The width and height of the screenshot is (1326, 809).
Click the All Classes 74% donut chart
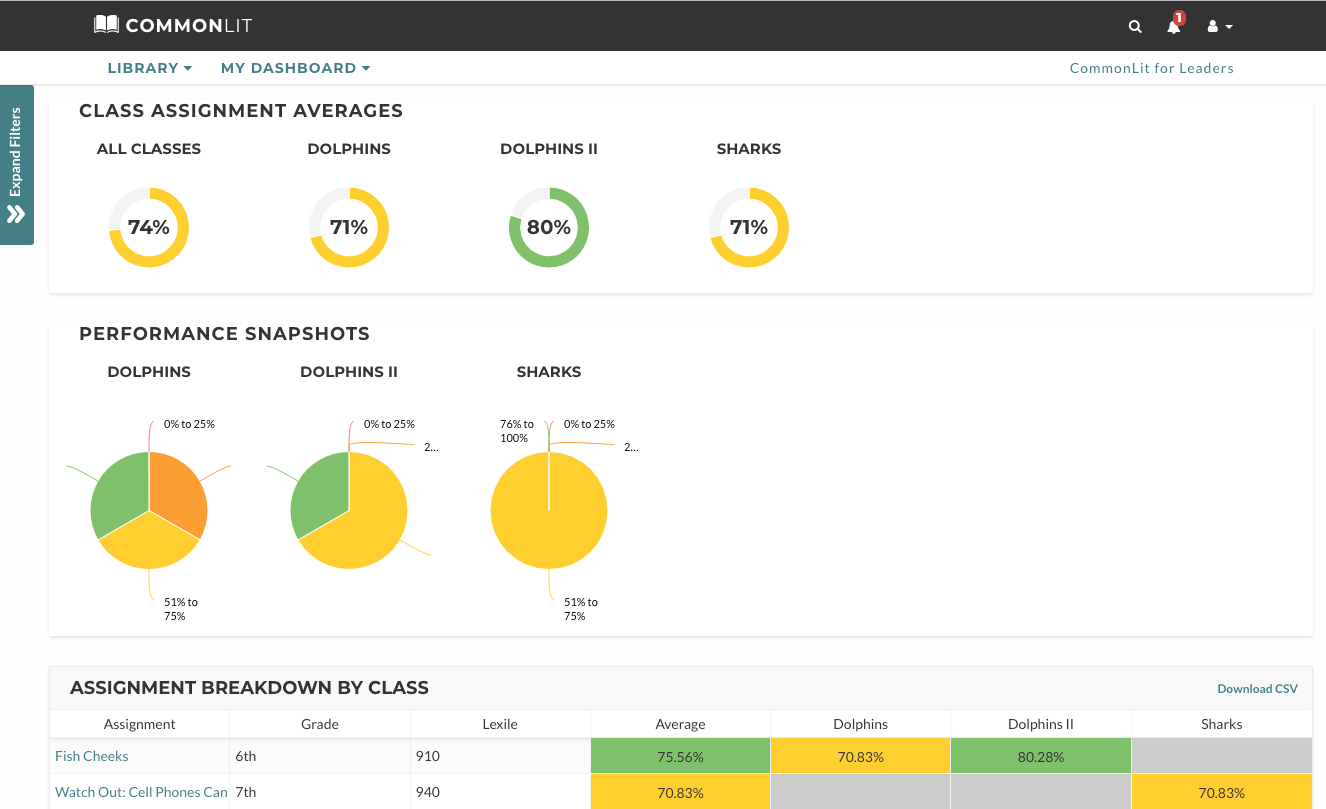click(x=149, y=227)
